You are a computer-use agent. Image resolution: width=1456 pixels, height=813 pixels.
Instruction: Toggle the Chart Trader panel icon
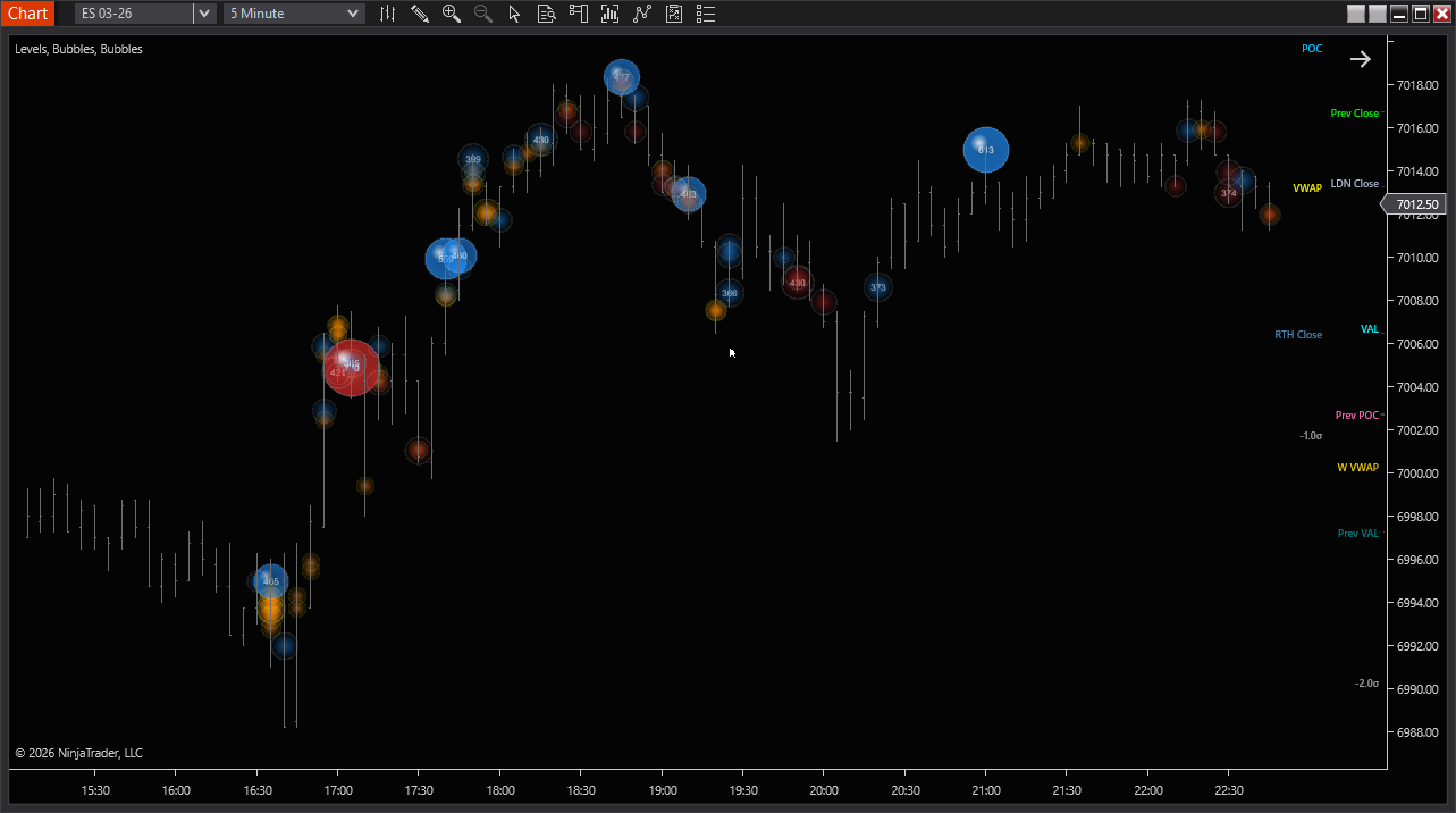578,14
